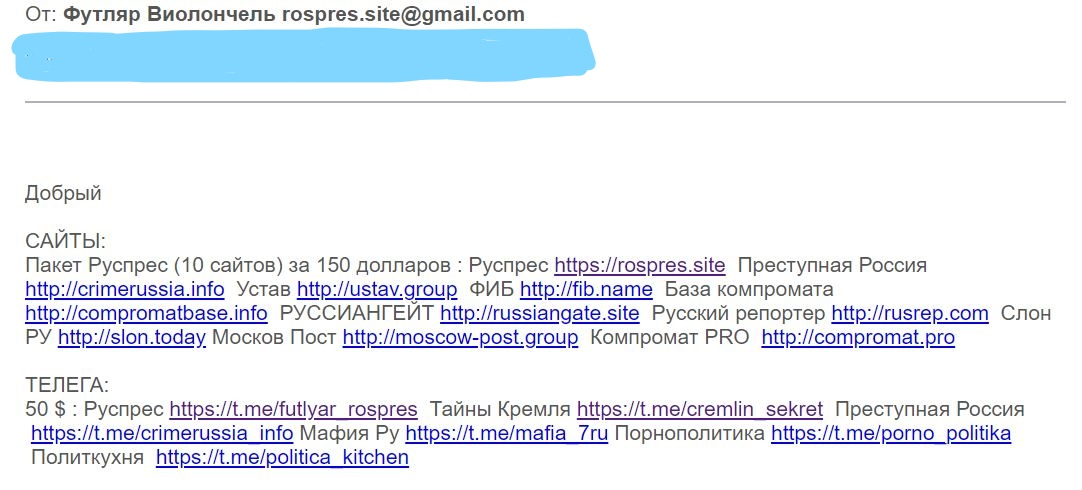Follow the t.me/crimerussia_info Telegram link
The width and height of the screenshot is (1082, 490).
point(162,433)
